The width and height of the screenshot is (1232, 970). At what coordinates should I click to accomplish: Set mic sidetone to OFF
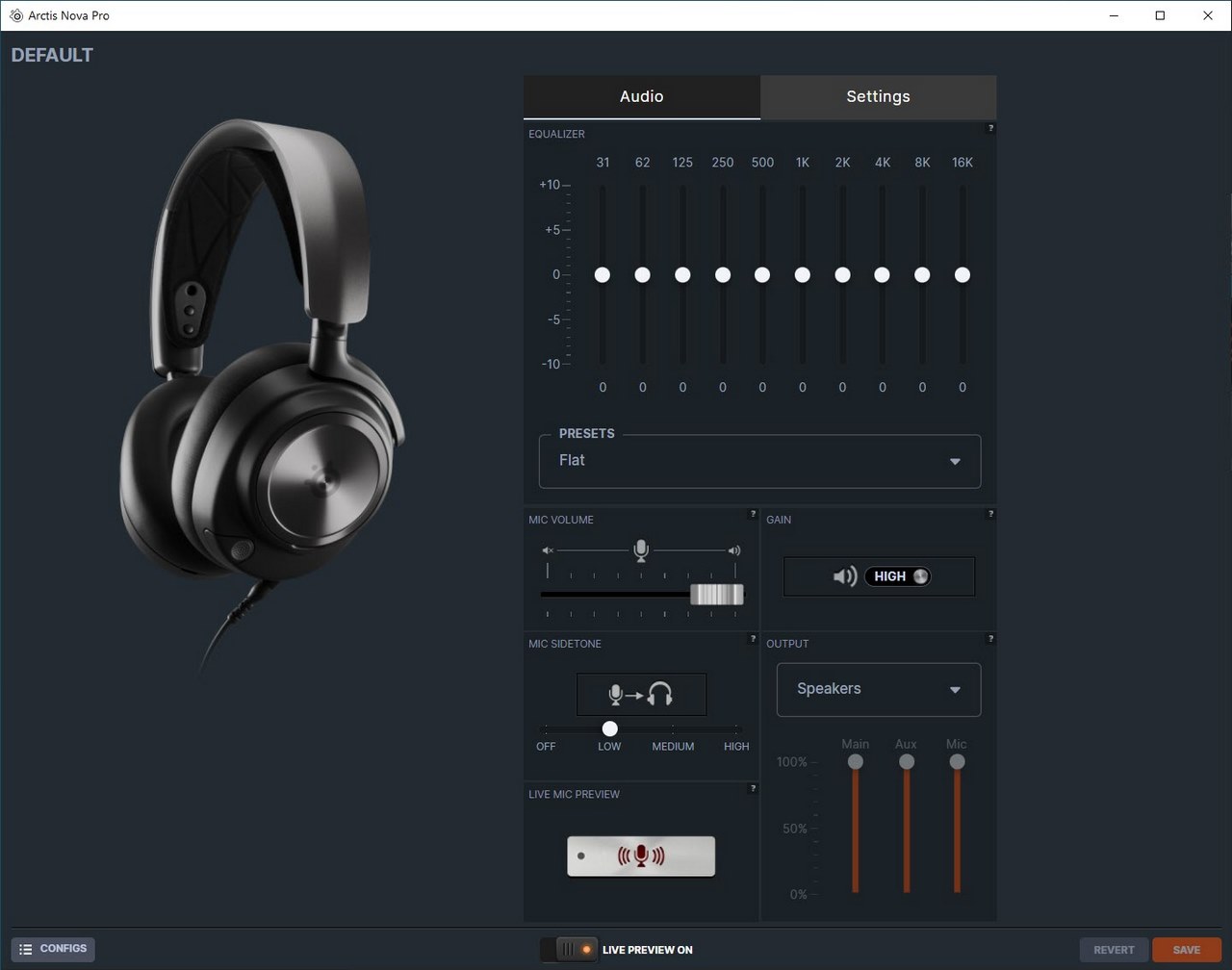click(x=546, y=747)
